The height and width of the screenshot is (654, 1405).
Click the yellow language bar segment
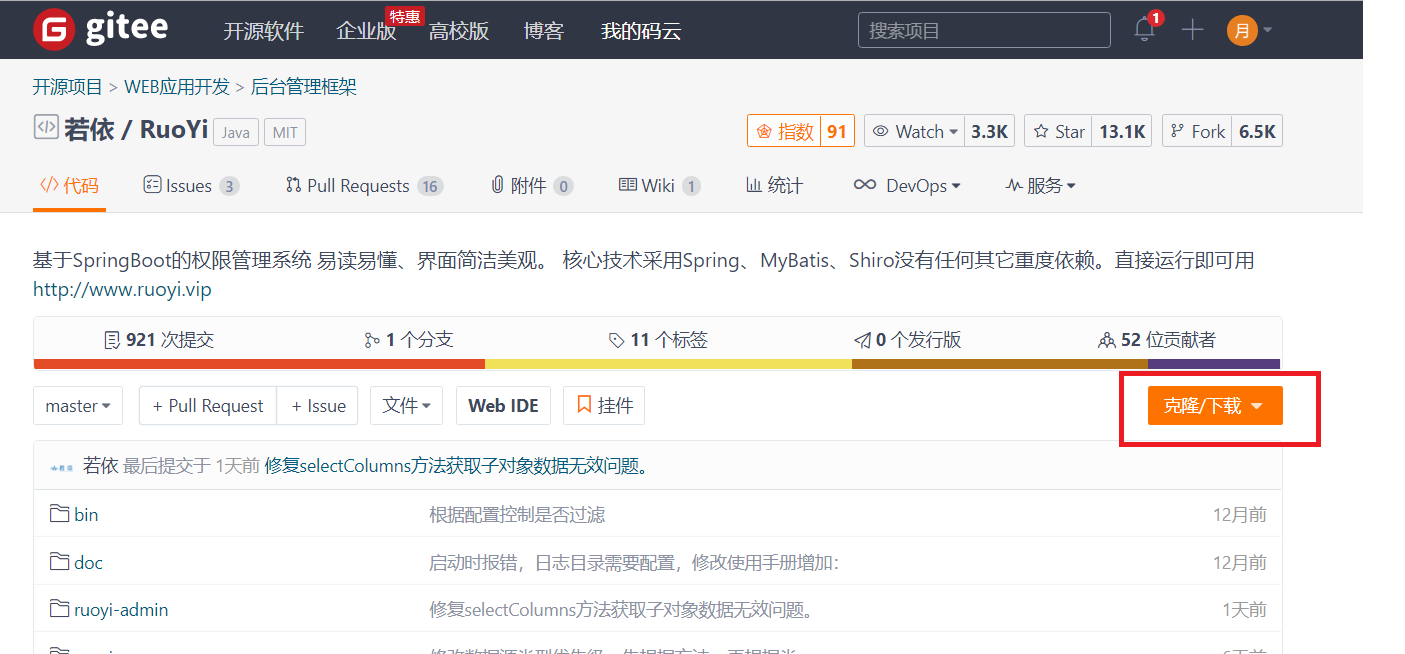668,364
